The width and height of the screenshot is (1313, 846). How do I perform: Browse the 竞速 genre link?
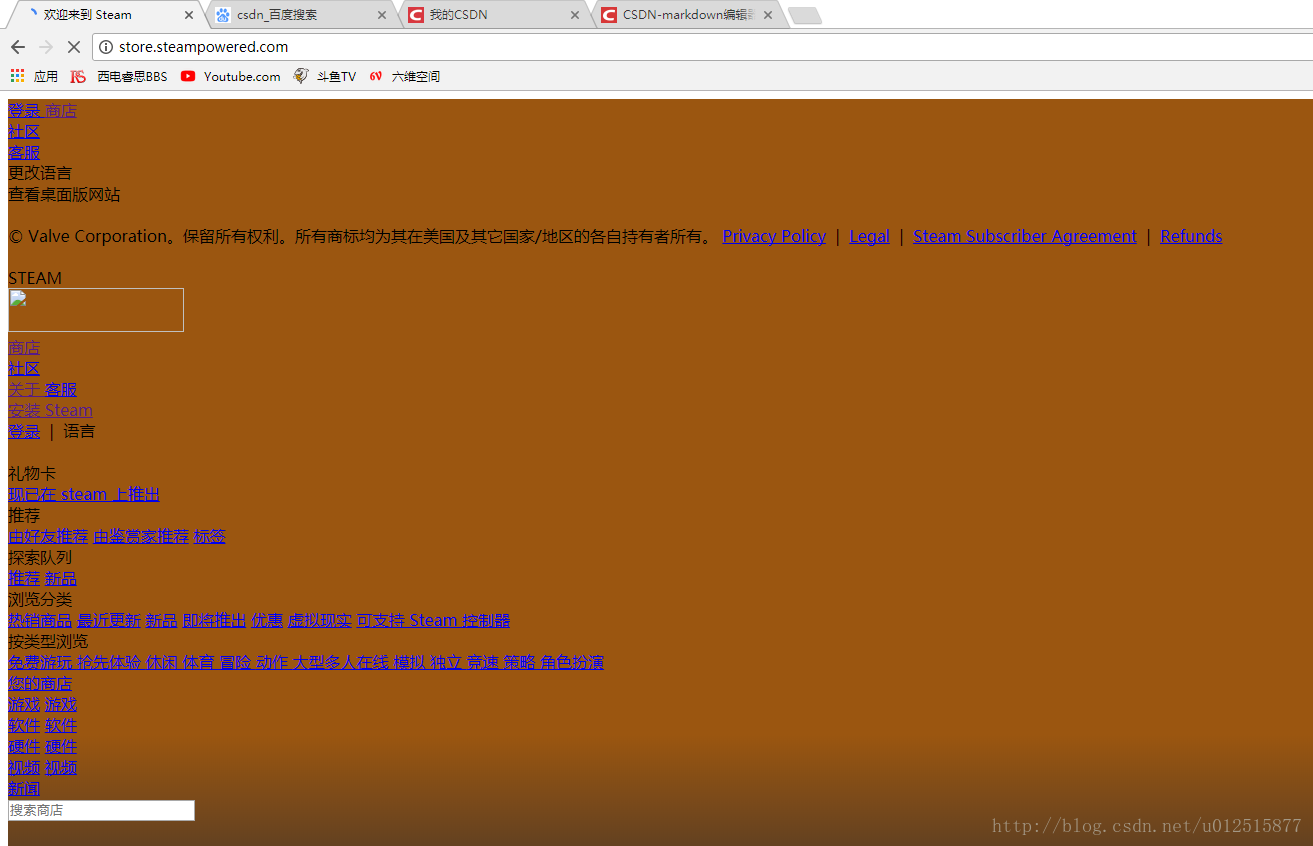(483, 662)
